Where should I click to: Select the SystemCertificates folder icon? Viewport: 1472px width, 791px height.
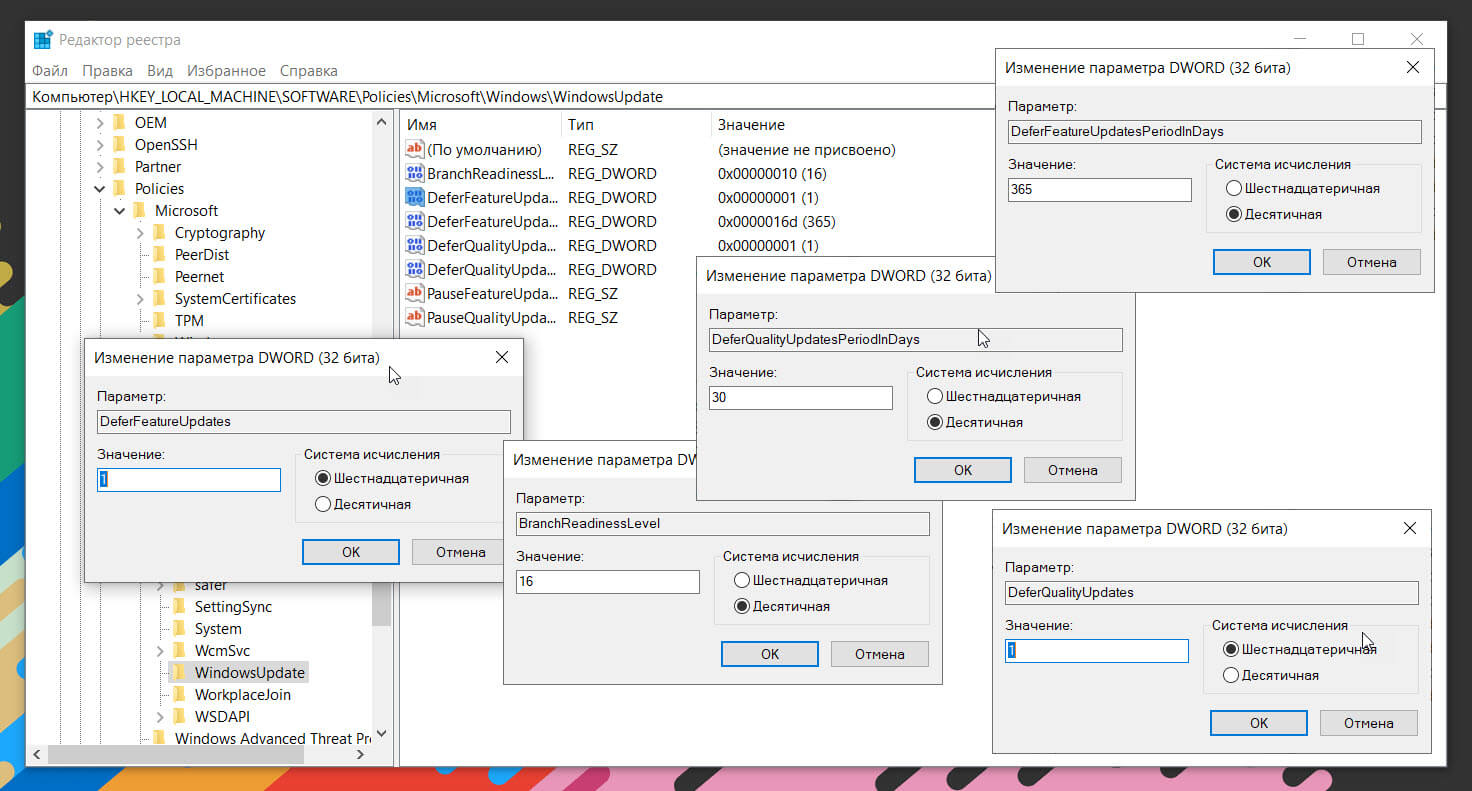pyautogui.click(x=159, y=299)
